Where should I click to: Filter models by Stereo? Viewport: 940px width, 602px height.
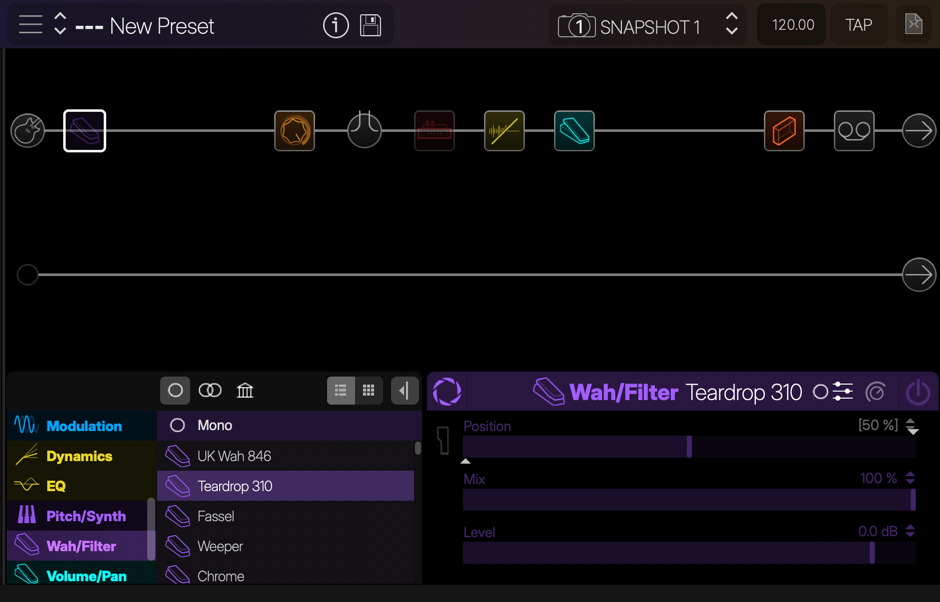pos(209,391)
